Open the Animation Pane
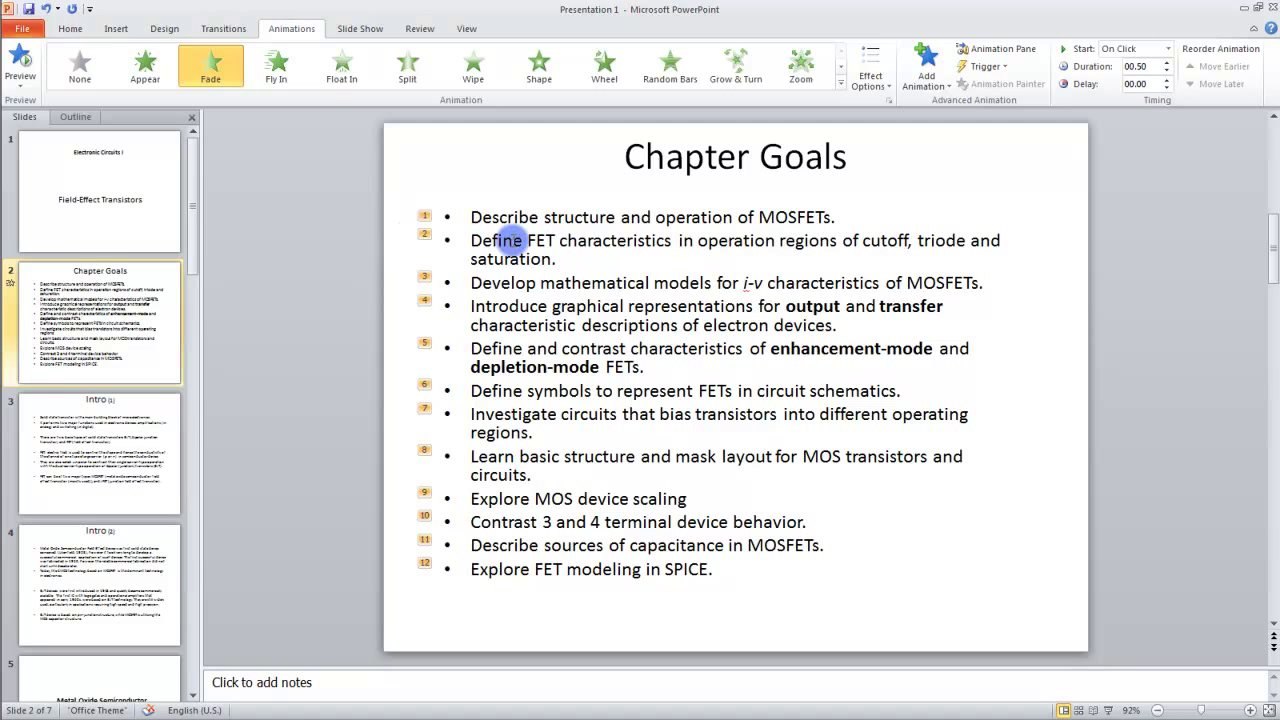Image resolution: width=1280 pixels, height=720 pixels. (996, 48)
